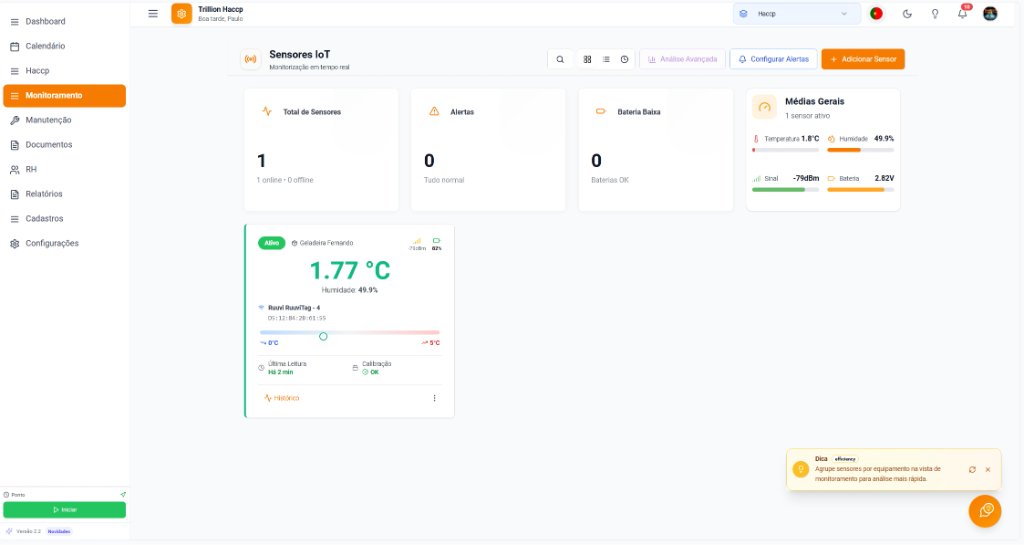Open tips via the lightbulb icon
This screenshot has width=1024, height=545.
pyautogui.click(x=935, y=14)
